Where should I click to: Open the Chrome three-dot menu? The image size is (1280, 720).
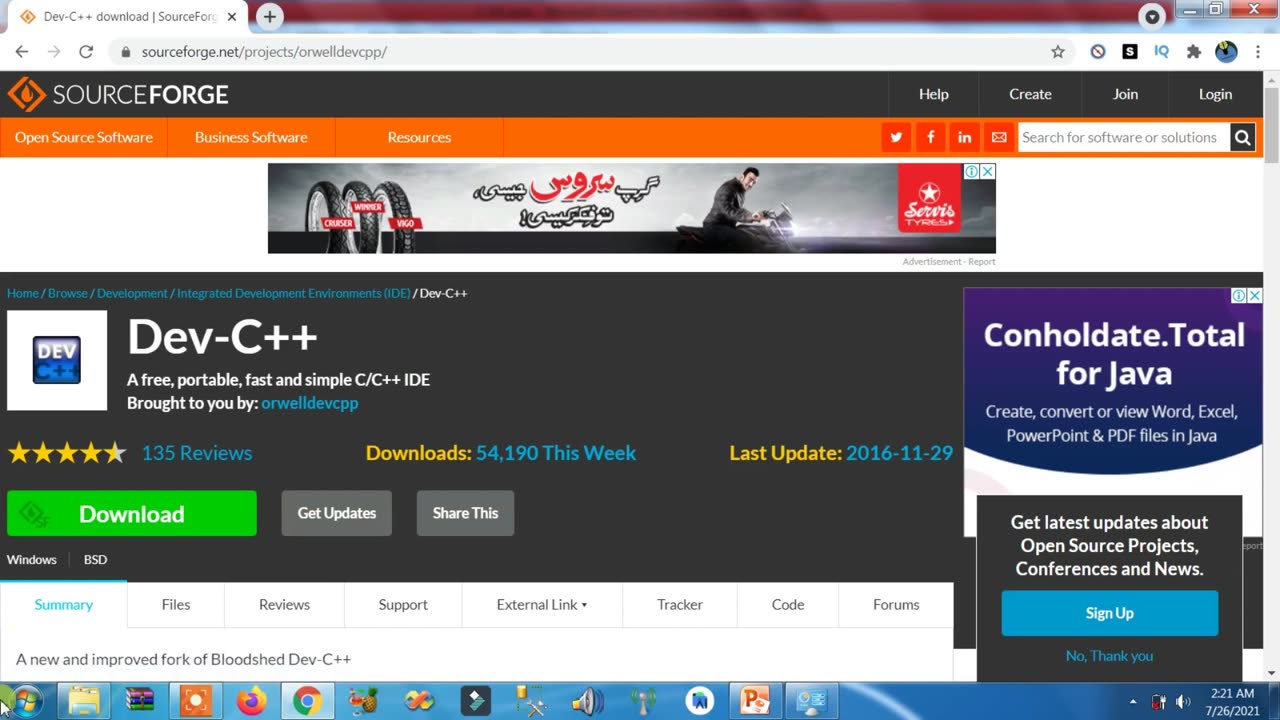[x=1258, y=52]
